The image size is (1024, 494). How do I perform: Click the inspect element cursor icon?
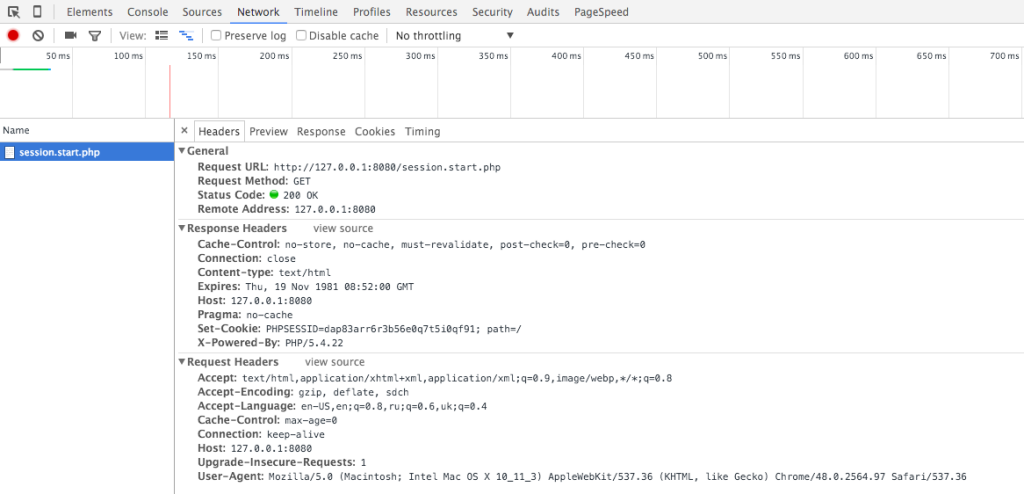click(x=14, y=12)
